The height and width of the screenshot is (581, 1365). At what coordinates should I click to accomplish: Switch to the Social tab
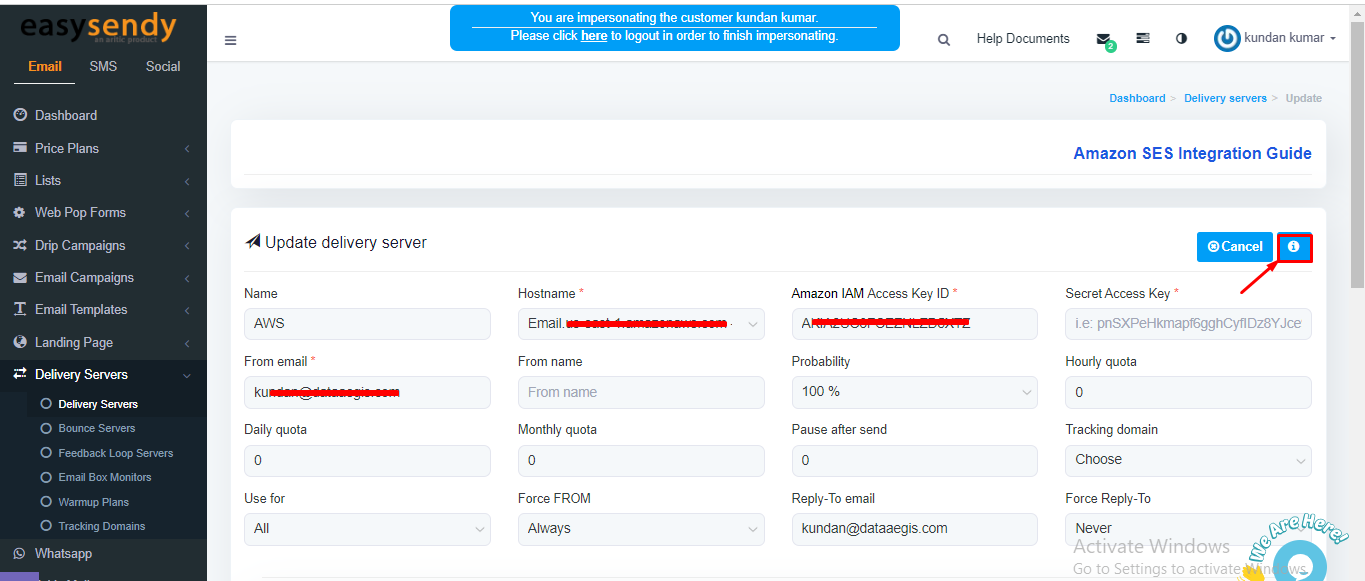pos(163,66)
